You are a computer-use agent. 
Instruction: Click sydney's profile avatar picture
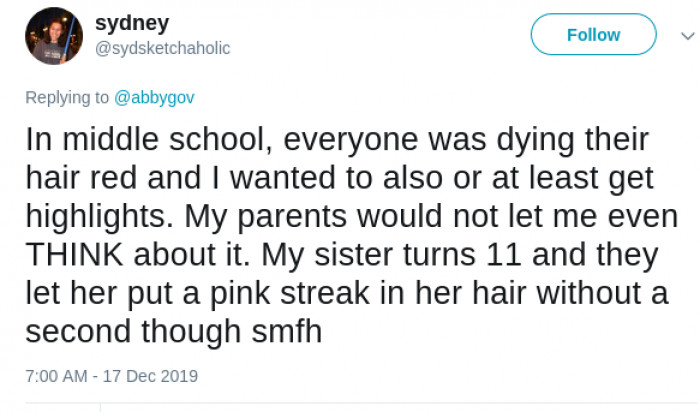[x=53, y=37]
